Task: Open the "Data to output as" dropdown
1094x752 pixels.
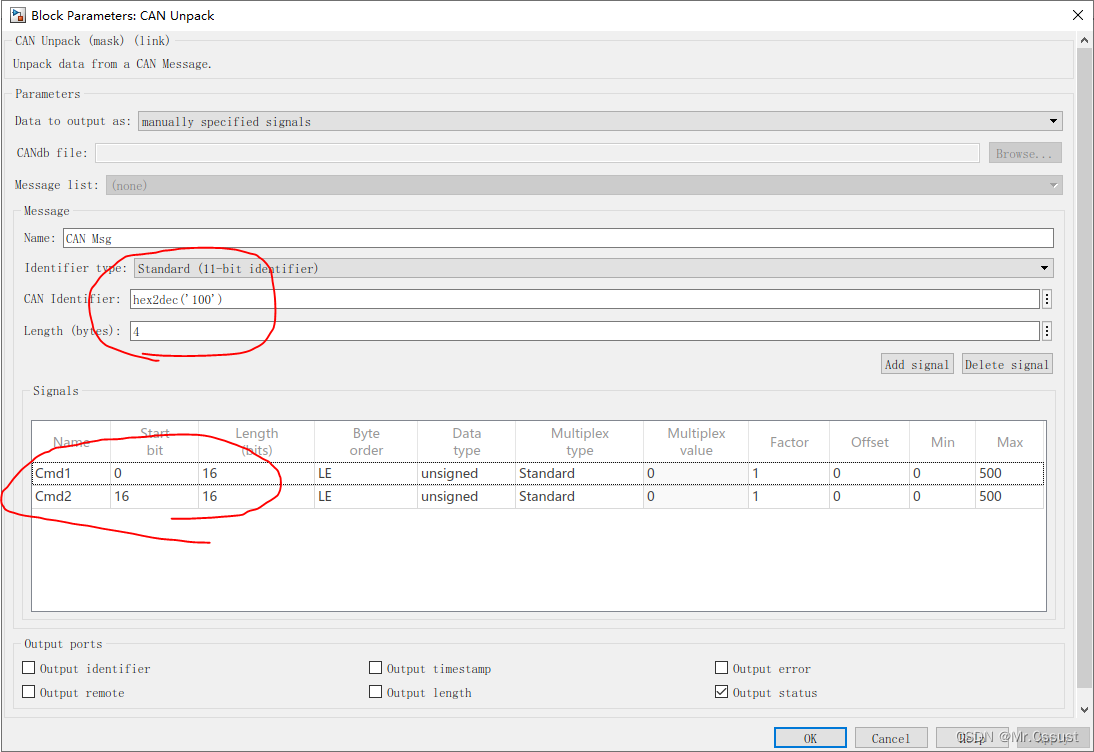Action: click(1053, 120)
